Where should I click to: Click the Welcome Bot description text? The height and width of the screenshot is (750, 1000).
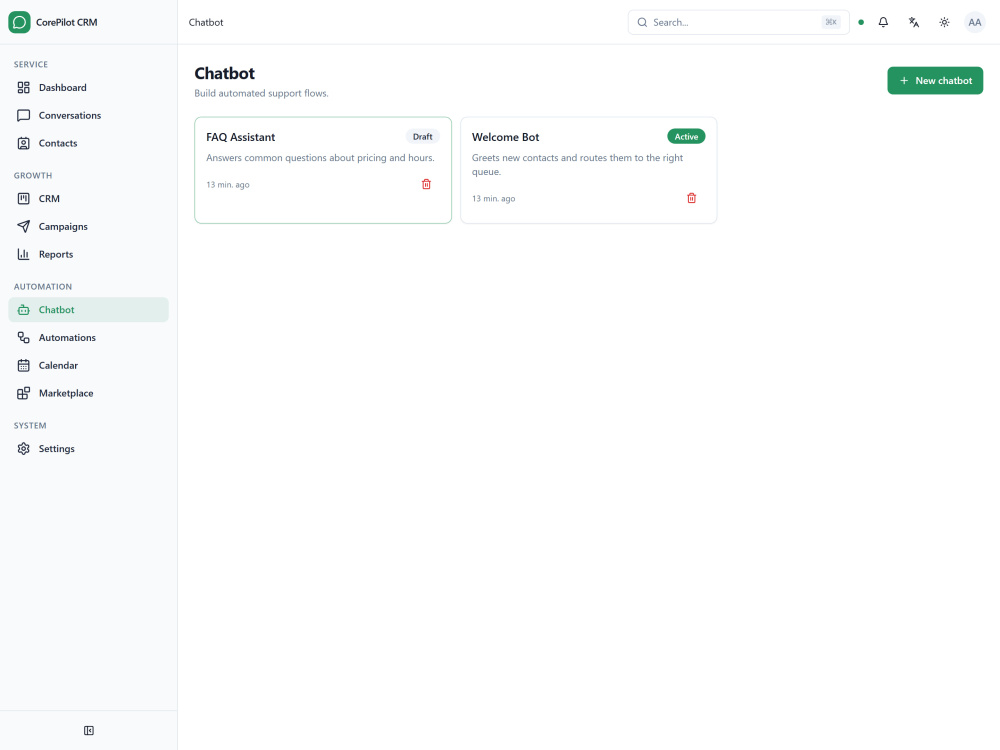pyautogui.click(x=577, y=165)
